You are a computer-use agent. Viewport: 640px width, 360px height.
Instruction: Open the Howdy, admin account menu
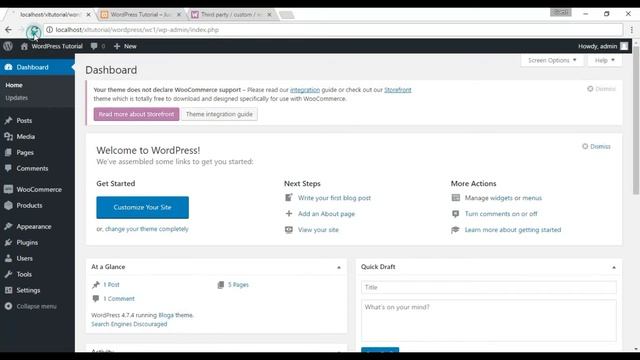click(x=603, y=46)
